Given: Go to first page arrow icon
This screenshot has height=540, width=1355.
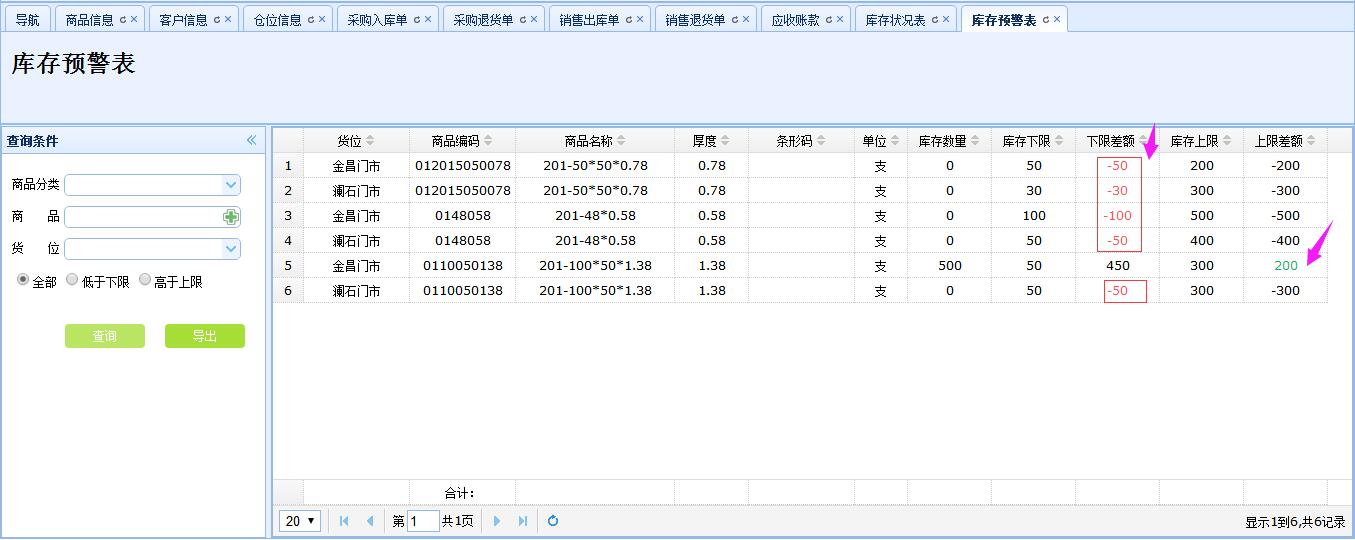Looking at the screenshot, I should [x=344, y=521].
